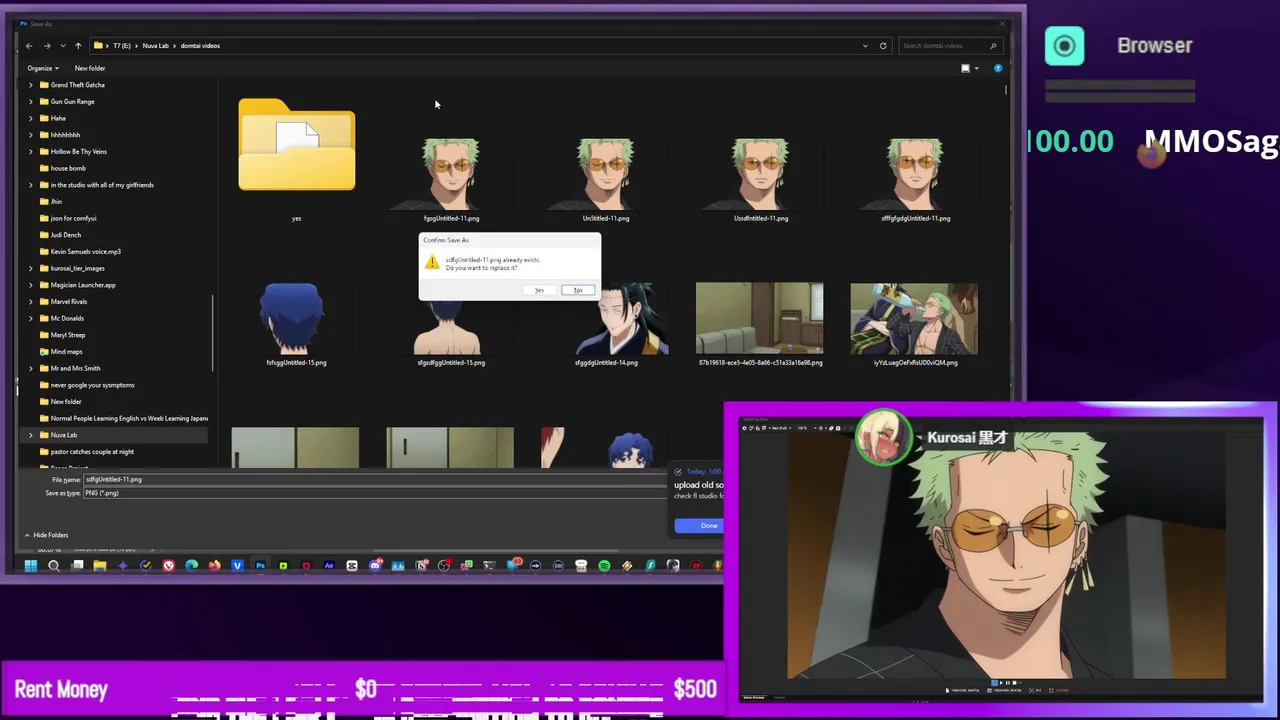Select fgsgUntitled-11.png thumbnail
The width and height of the screenshot is (1280, 720).
[451, 174]
